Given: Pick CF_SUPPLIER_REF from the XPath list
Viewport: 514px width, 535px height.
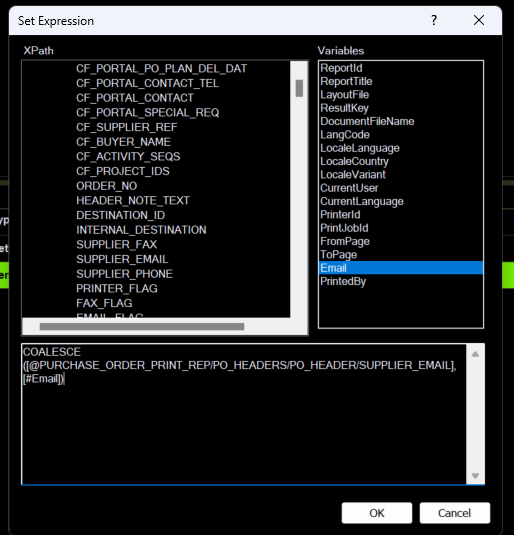Looking at the screenshot, I should (127, 127).
